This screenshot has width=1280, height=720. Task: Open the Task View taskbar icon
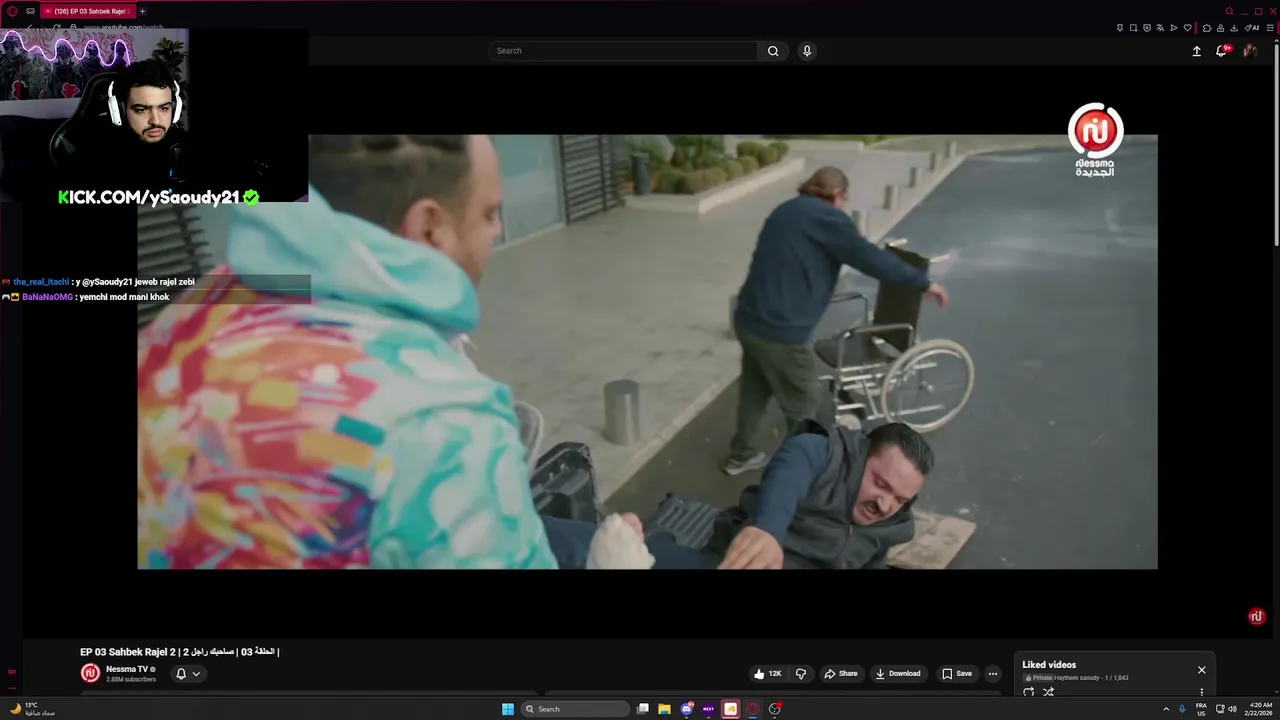643,709
